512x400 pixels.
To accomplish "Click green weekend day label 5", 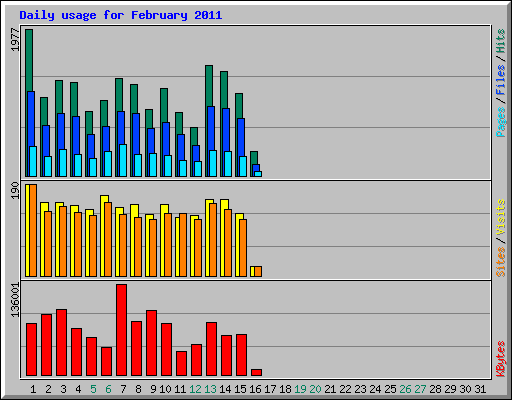I will pos(93,389).
